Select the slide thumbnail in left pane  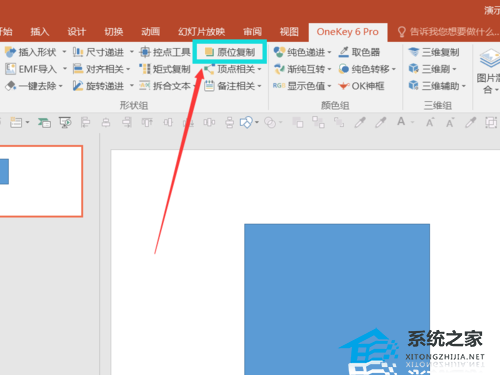coord(41,181)
